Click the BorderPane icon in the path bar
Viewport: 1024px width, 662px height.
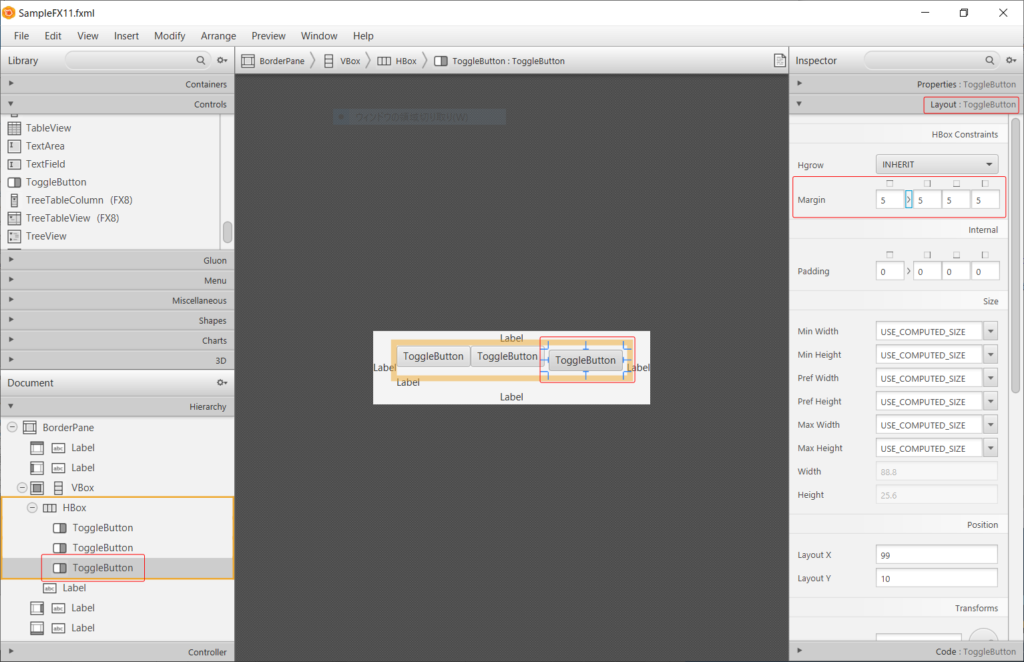pyautogui.click(x=246, y=60)
